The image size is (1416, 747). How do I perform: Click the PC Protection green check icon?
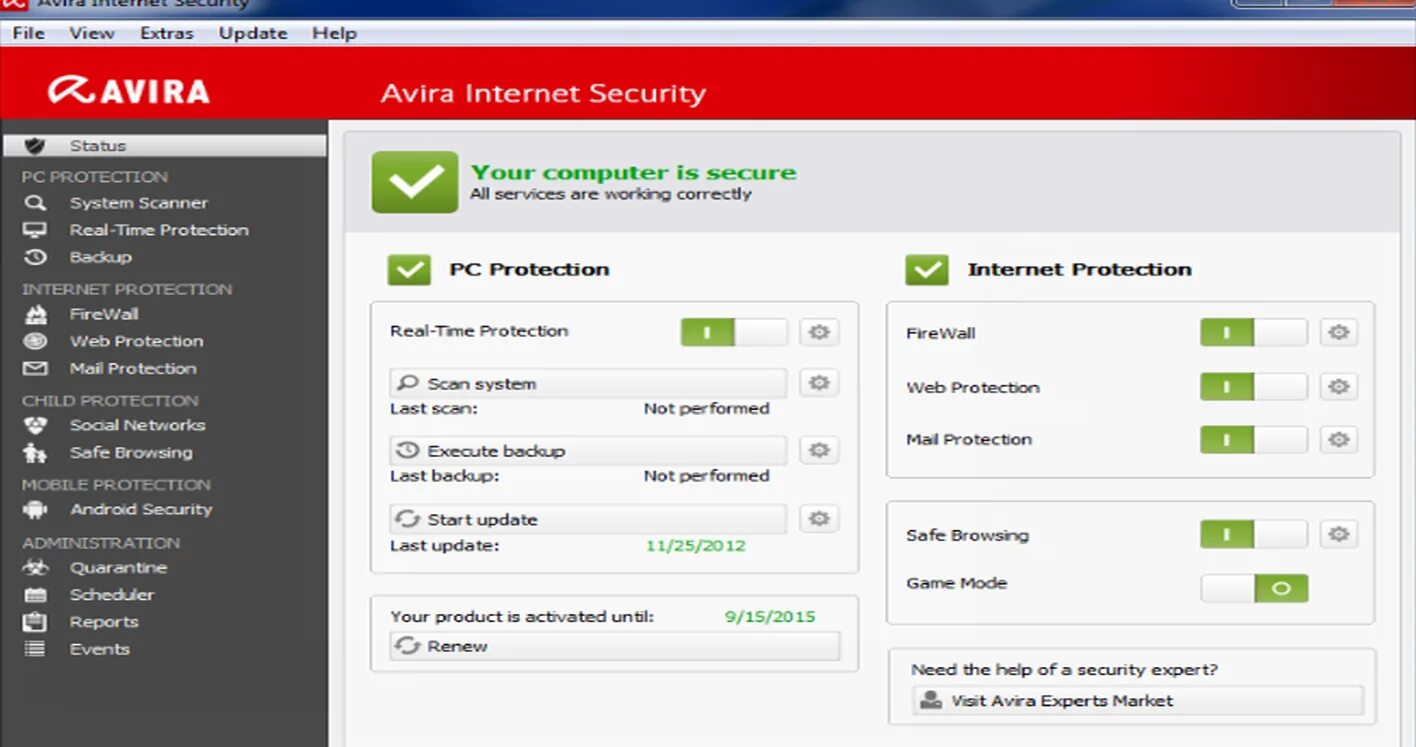409,270
